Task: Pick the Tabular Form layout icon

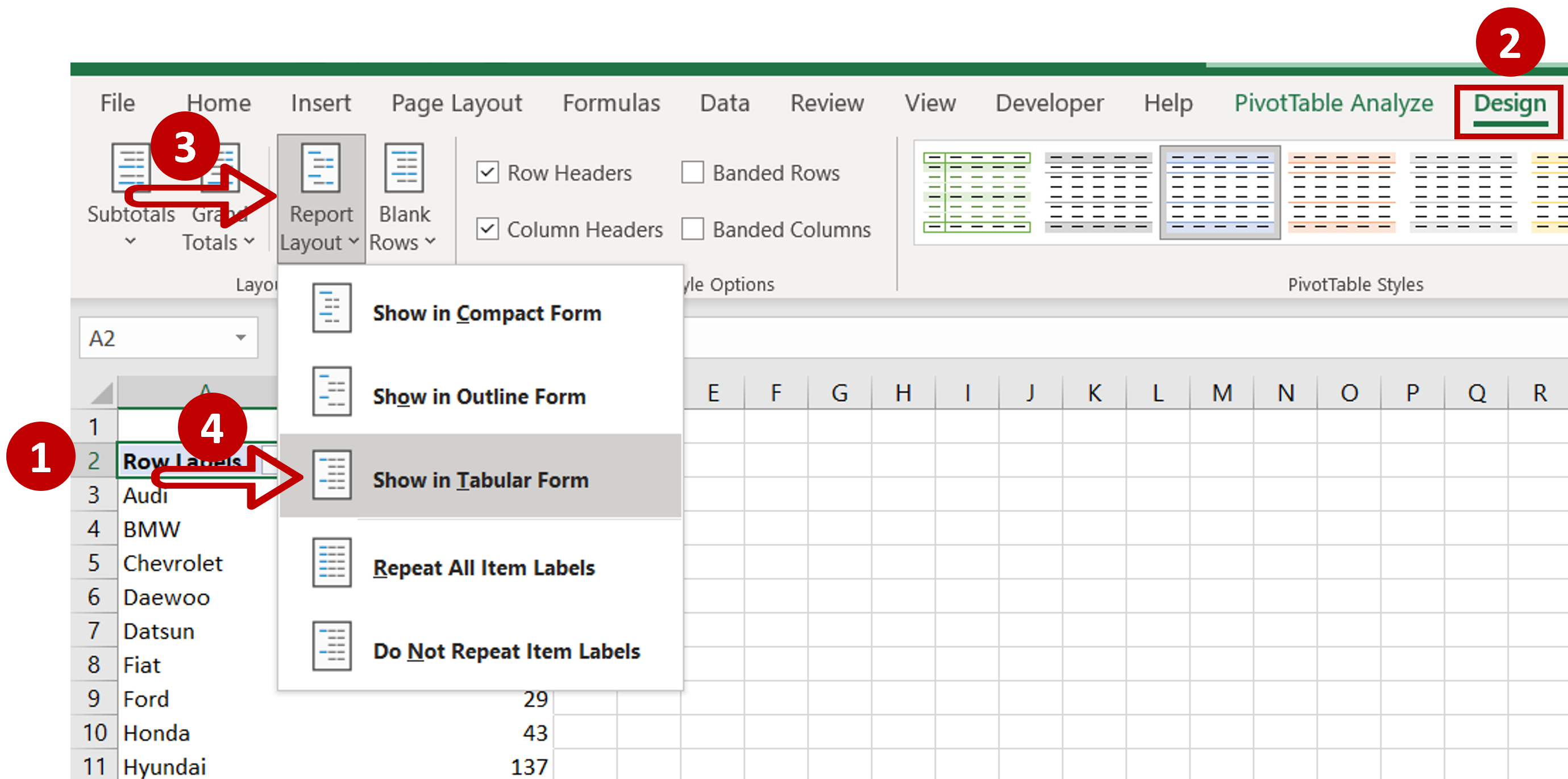Action: tap(332, 476)
